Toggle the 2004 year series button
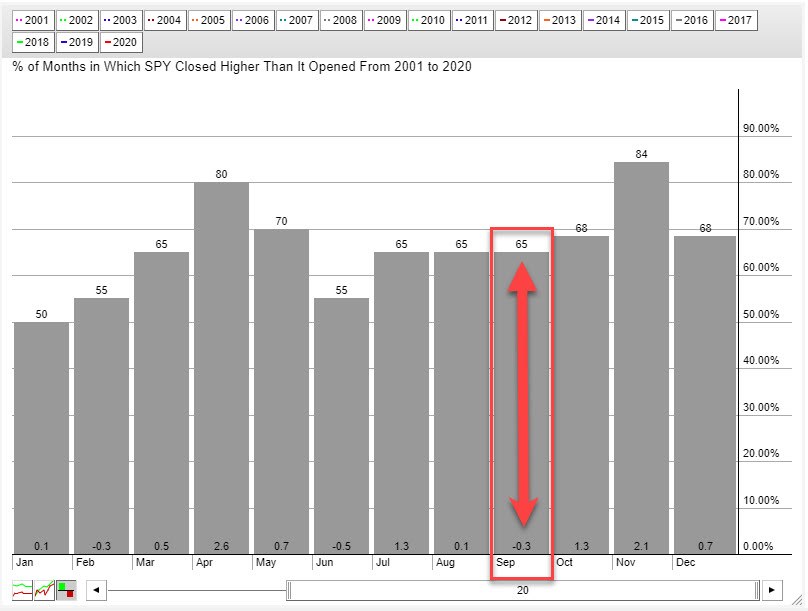 pos(165,20)
